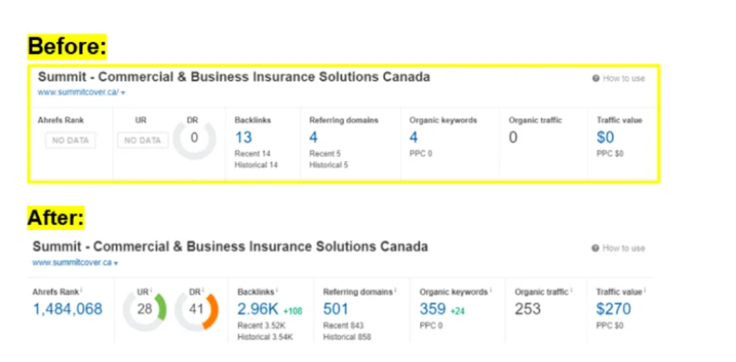Click the help icon beside top How to use
The width and height of the screenshot is (736, 362).
596,78
